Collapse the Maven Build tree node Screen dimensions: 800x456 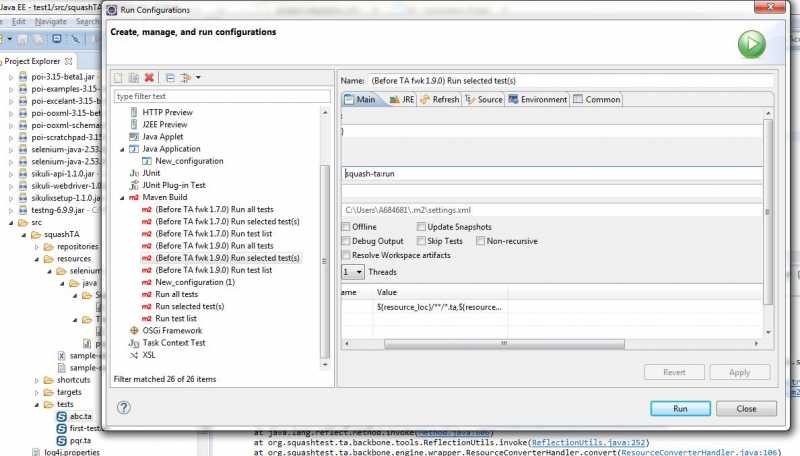[x=122, y=198]
